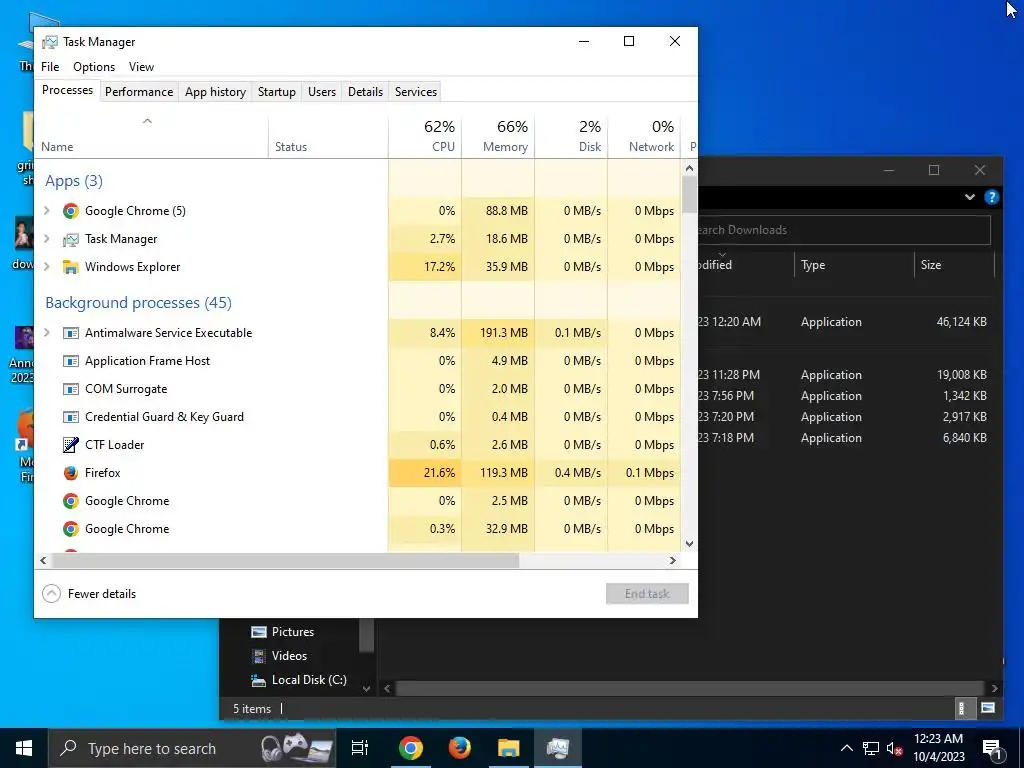Click the Credential Guard & Key Guard icon

click(x=71, y=417)
